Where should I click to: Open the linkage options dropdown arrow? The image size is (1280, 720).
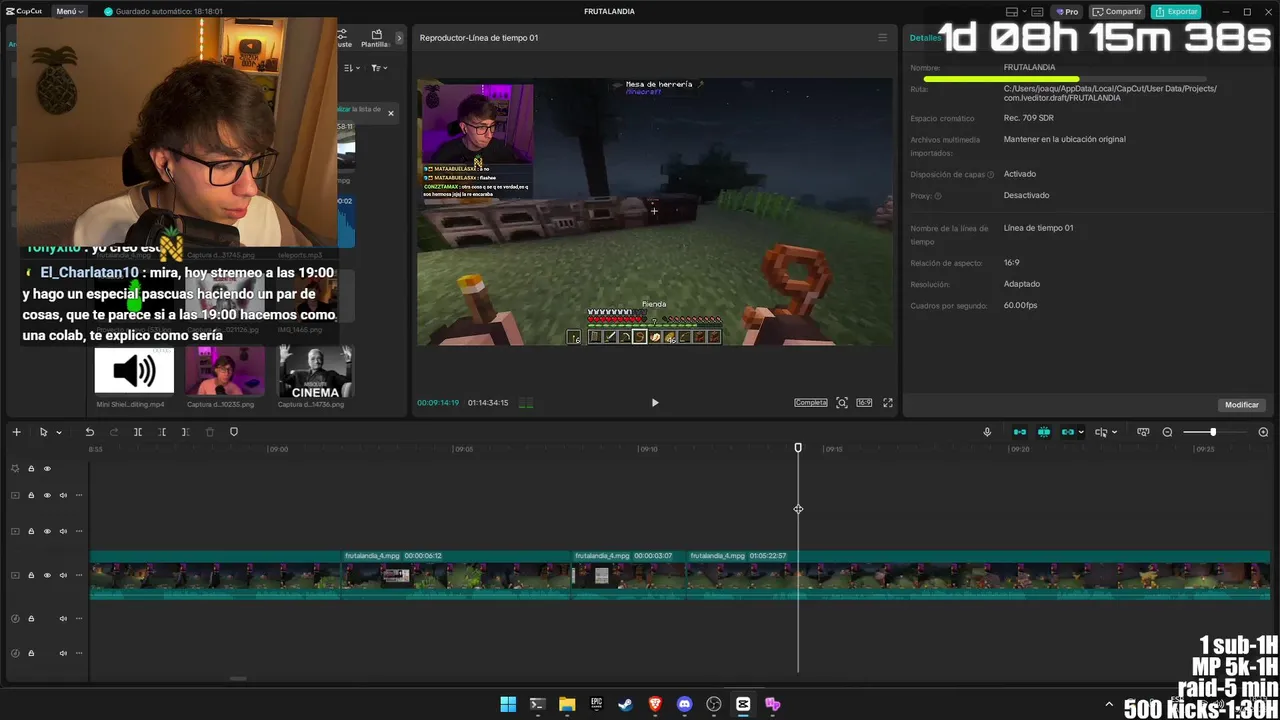click(x=1081, y=433)
